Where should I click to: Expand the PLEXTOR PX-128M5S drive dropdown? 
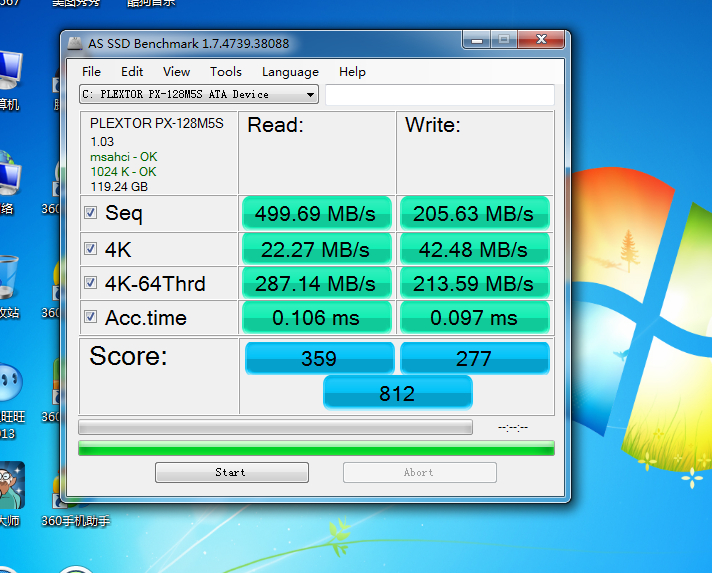click(199, 94)
